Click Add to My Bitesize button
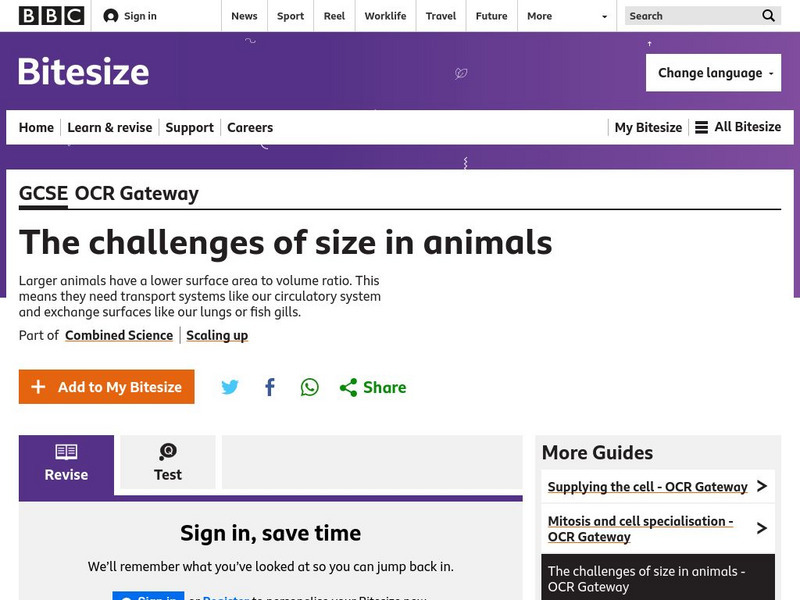 [x=107, y=387]
